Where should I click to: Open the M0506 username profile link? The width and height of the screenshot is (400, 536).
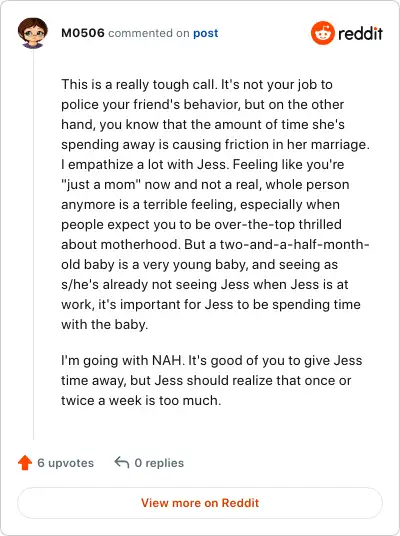(x=83, y=33)
